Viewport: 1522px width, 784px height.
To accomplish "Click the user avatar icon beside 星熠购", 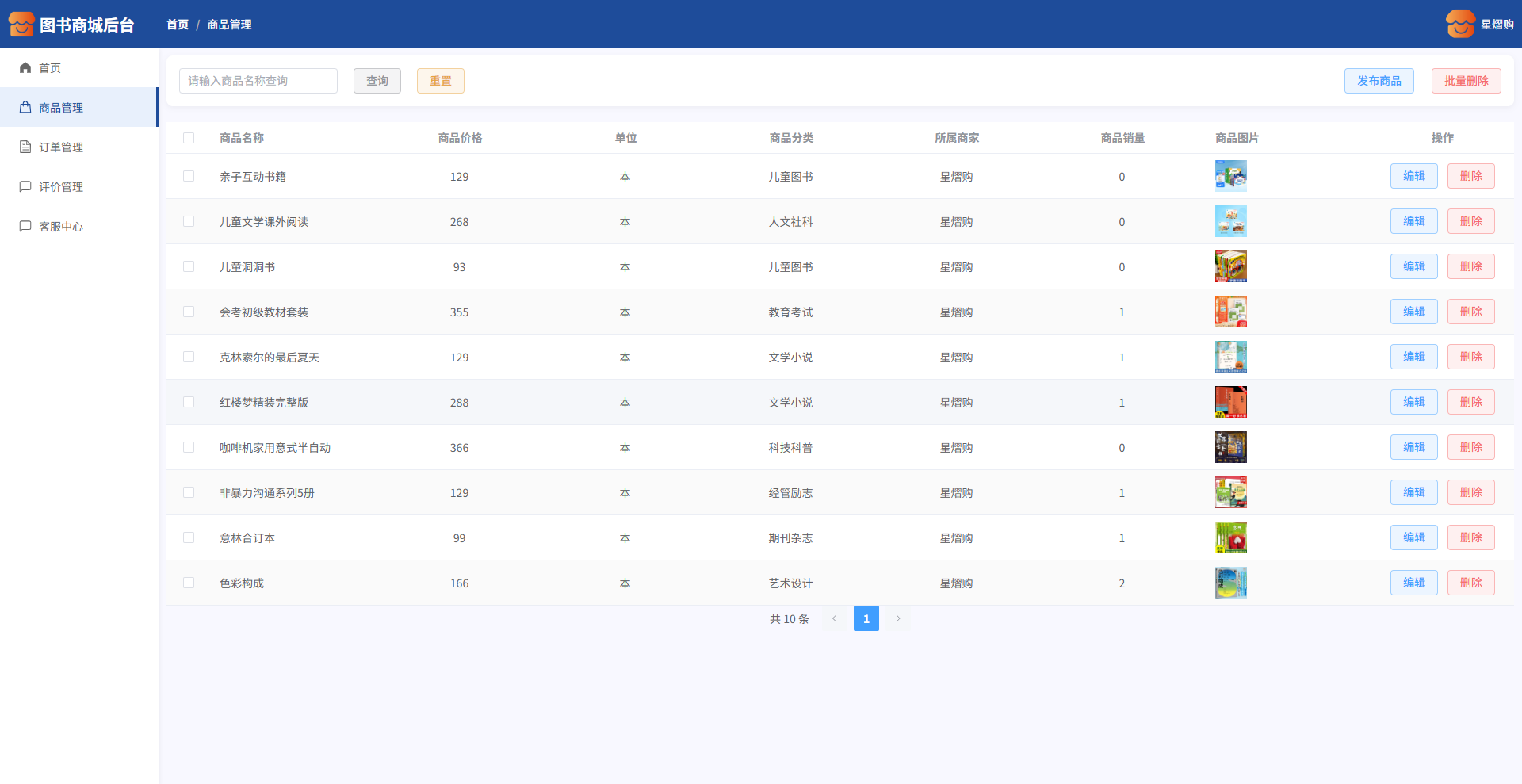I will tap(1460, 25).
